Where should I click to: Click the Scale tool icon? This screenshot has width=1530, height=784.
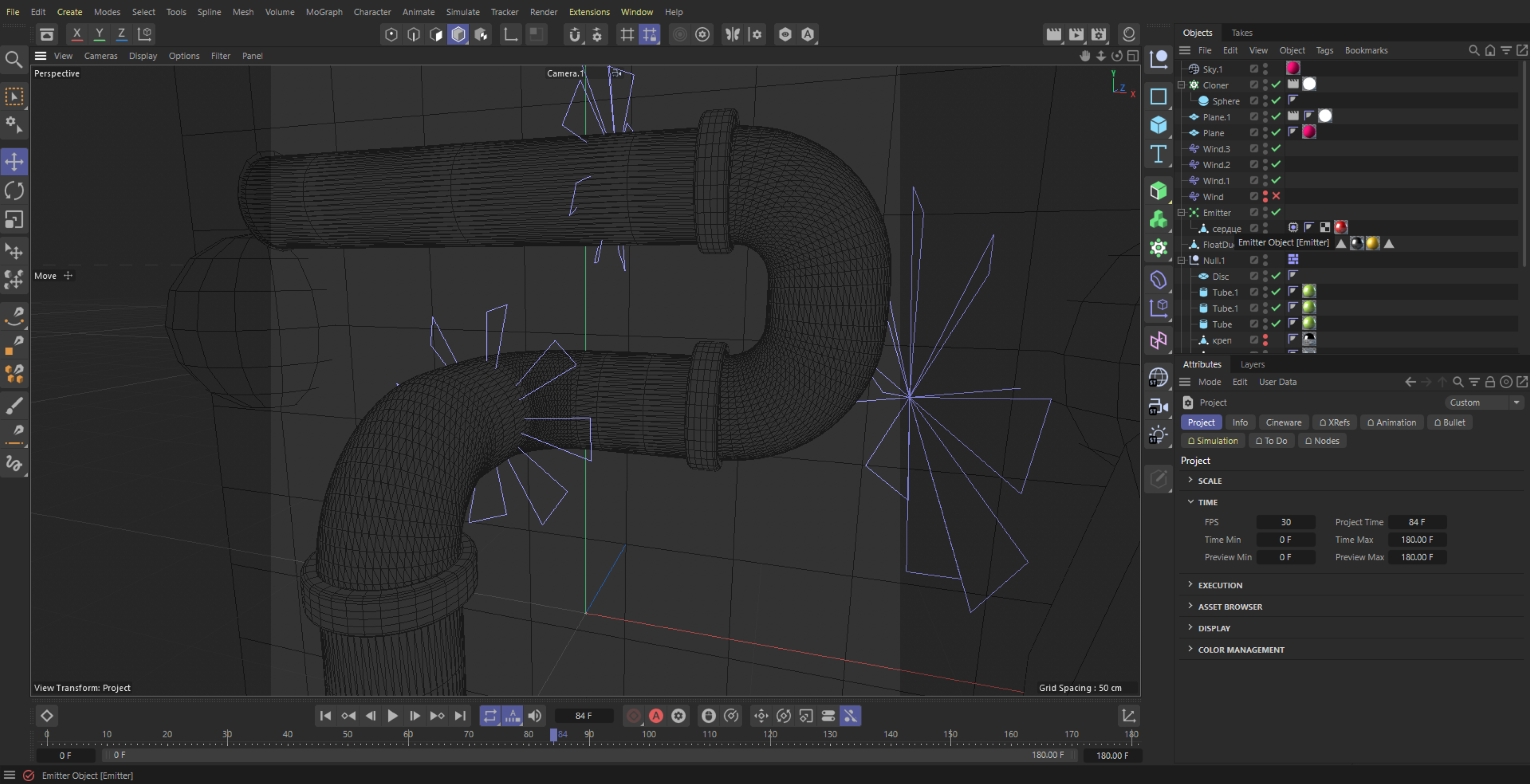tap(14, 220)
